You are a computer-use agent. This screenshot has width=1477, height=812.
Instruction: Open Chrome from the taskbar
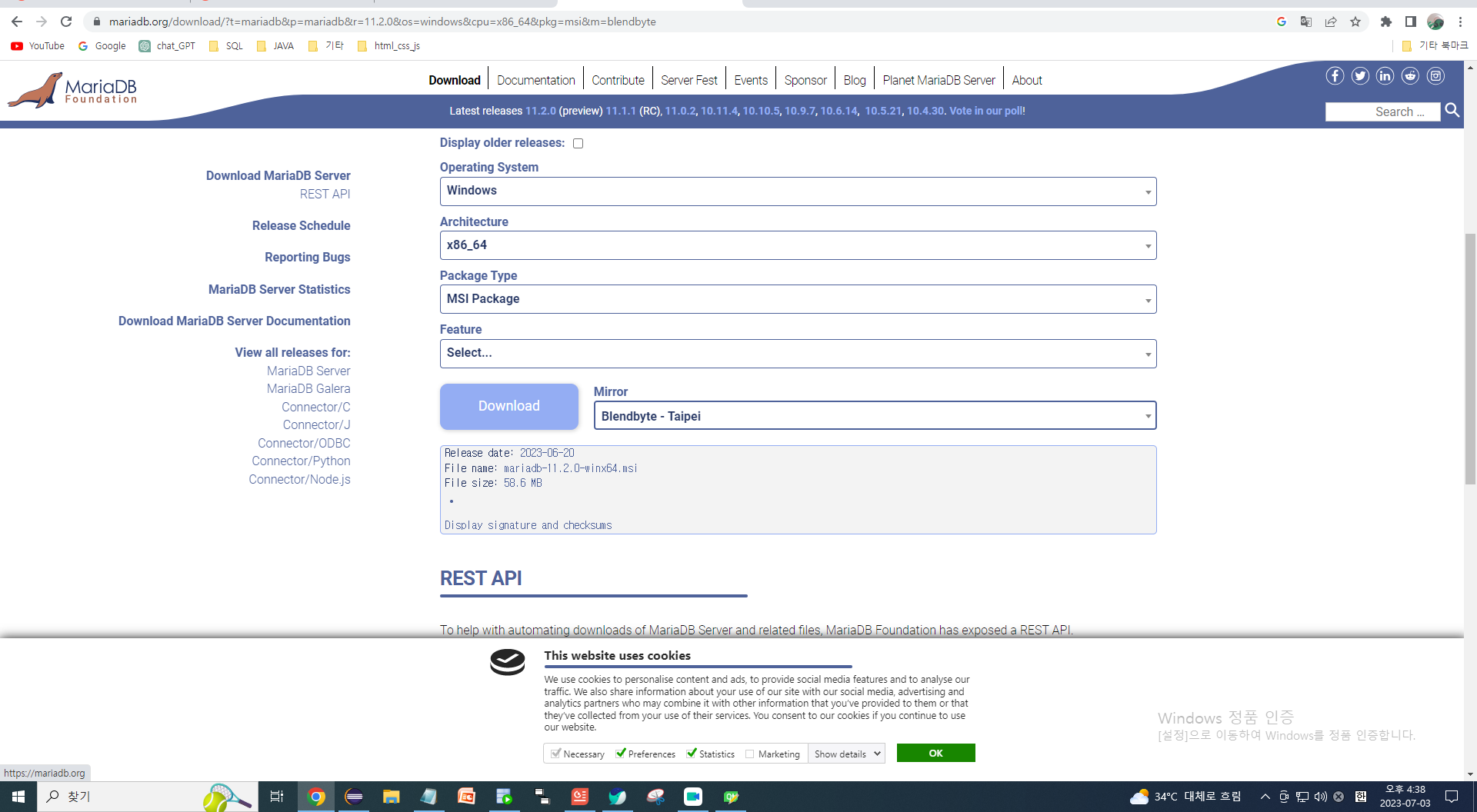click(316, 797)
